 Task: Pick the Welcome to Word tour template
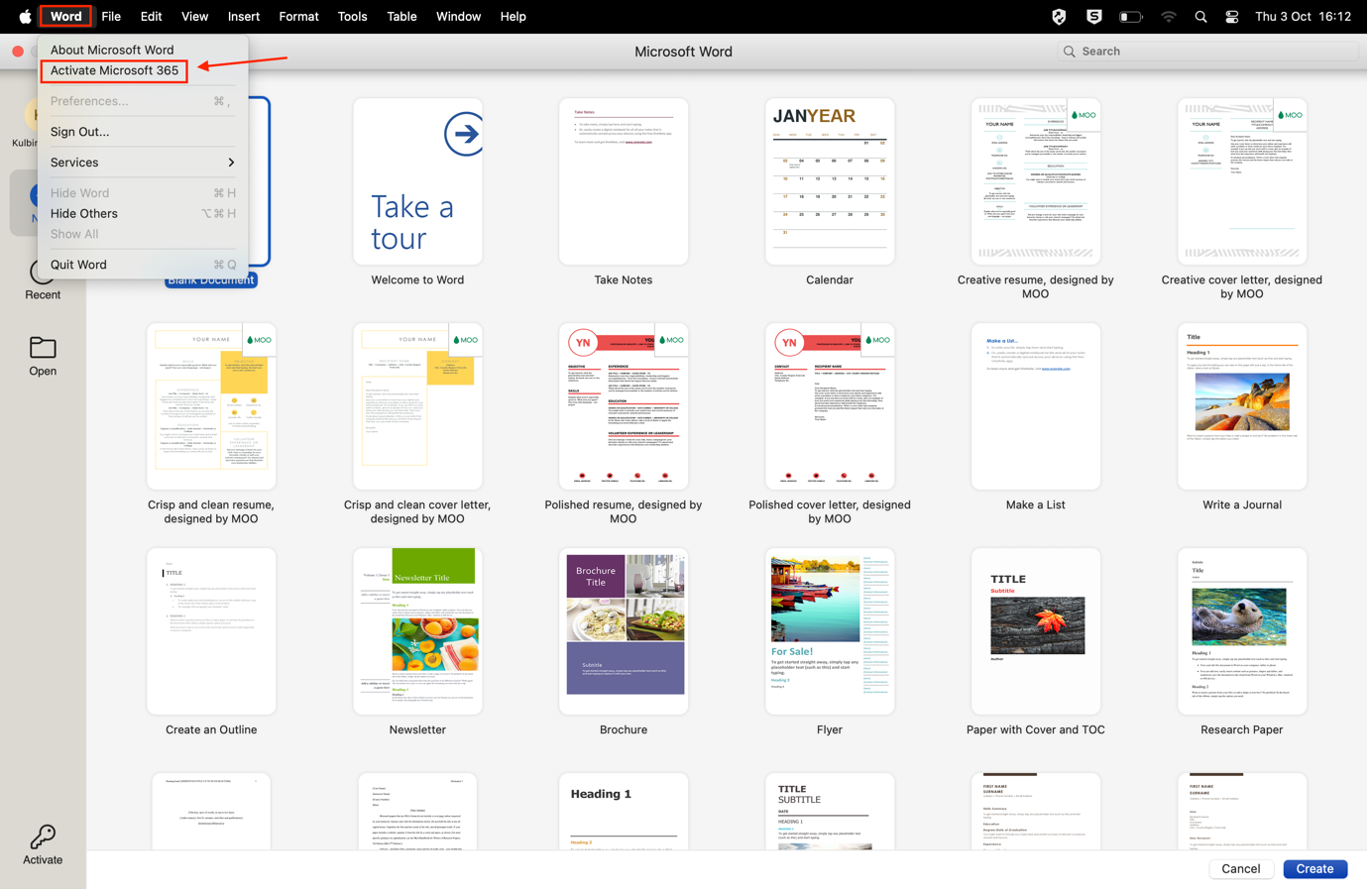pos(417,181)
